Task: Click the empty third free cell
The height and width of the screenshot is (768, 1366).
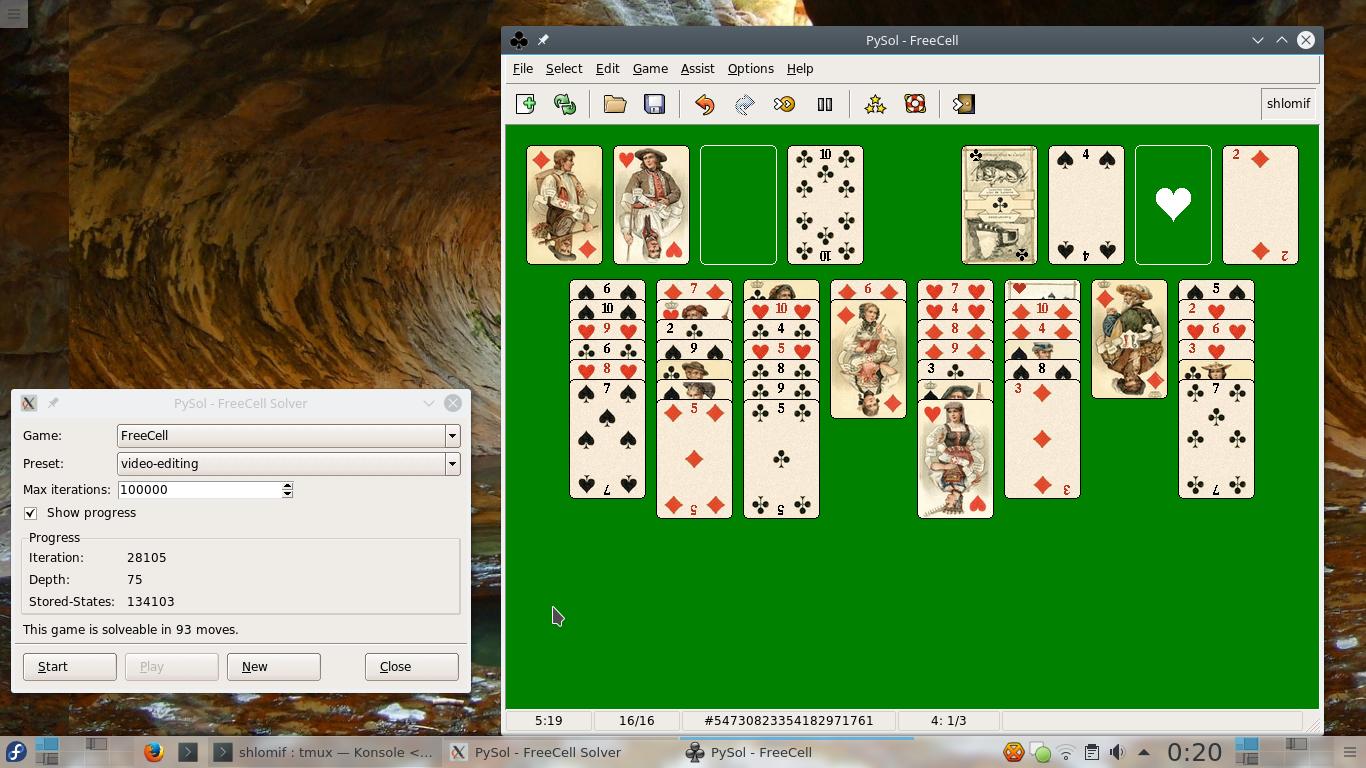Action: (x=738, y=205)
